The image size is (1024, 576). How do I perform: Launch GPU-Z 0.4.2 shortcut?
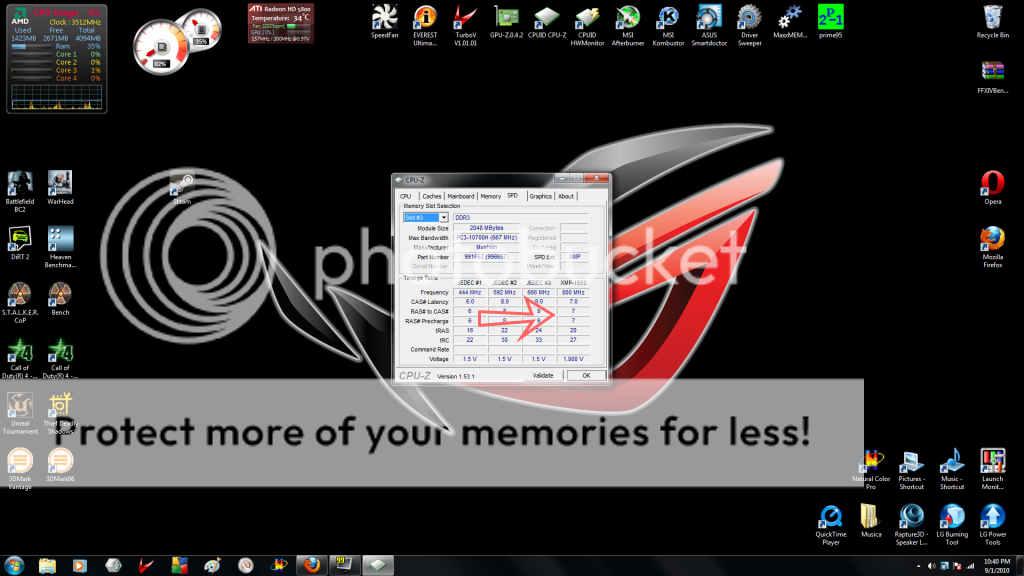click(506, 22)
